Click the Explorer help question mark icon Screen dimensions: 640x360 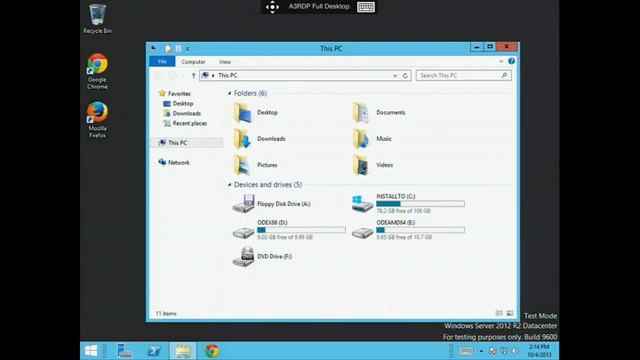(x=511, y=61)
